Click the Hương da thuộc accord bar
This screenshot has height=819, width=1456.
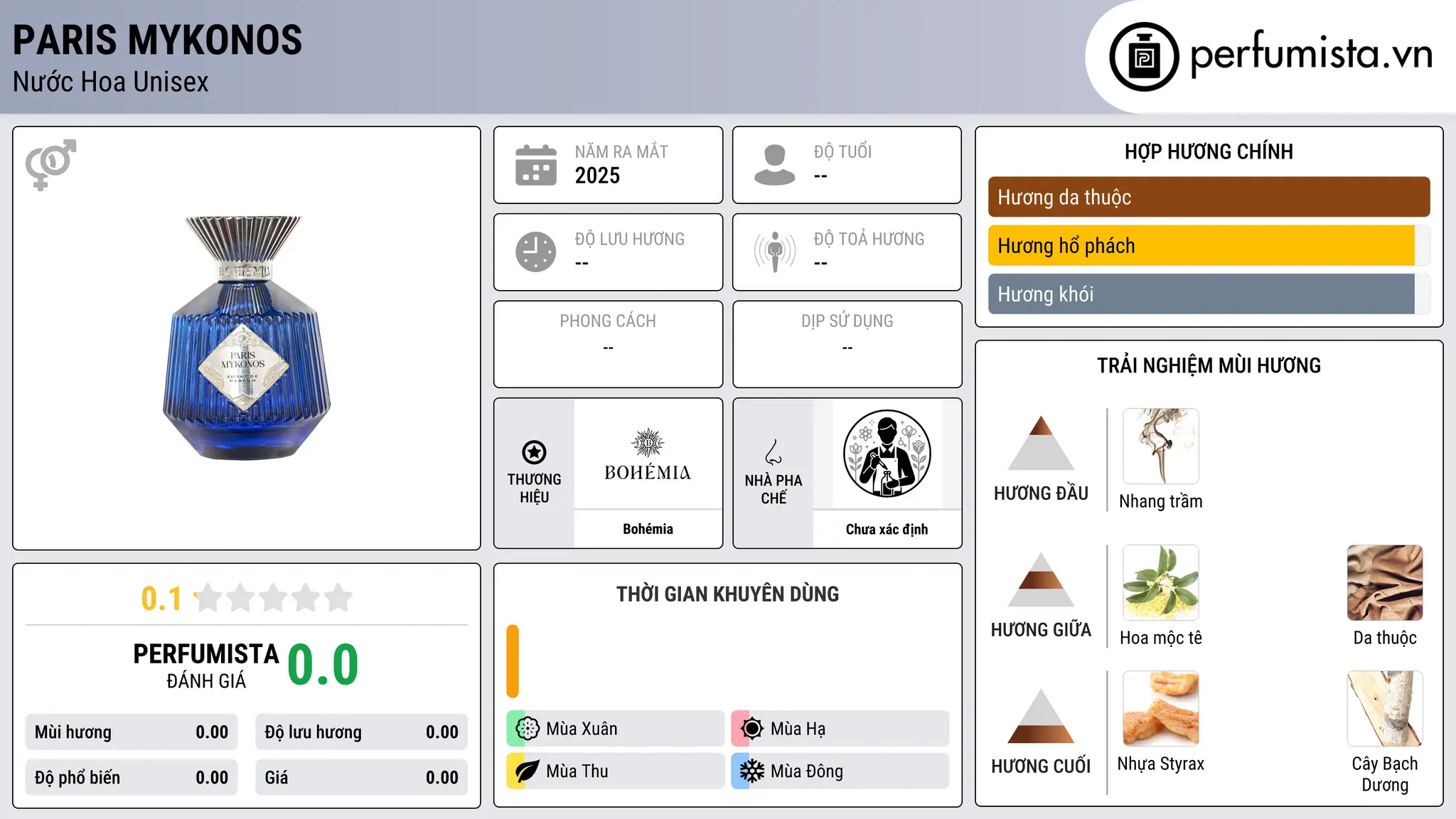[x=1209, y=197]
